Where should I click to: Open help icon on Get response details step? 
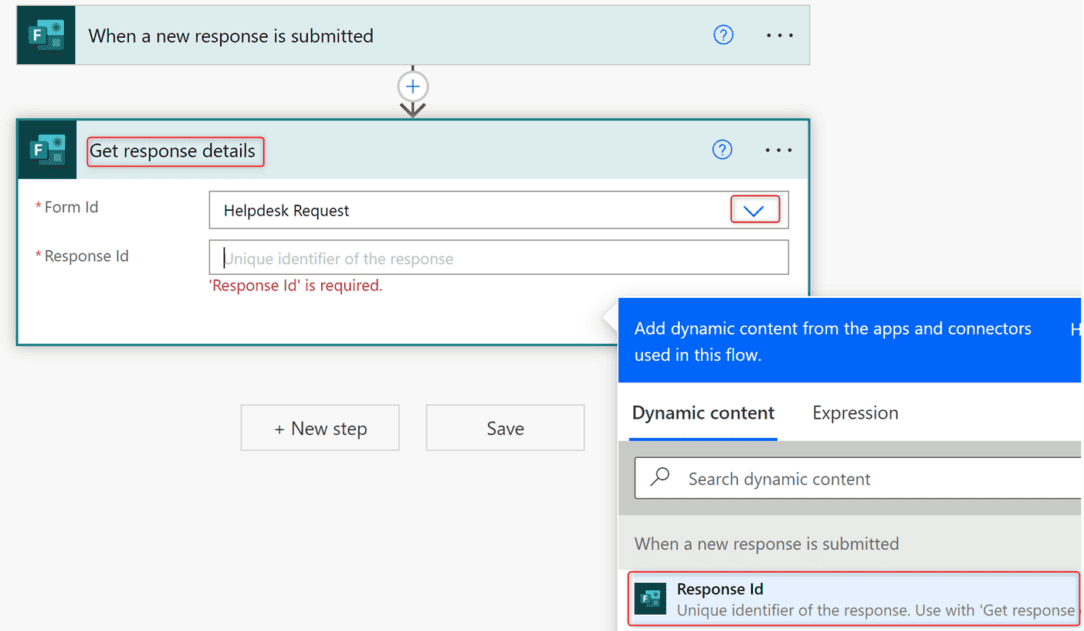722,149
